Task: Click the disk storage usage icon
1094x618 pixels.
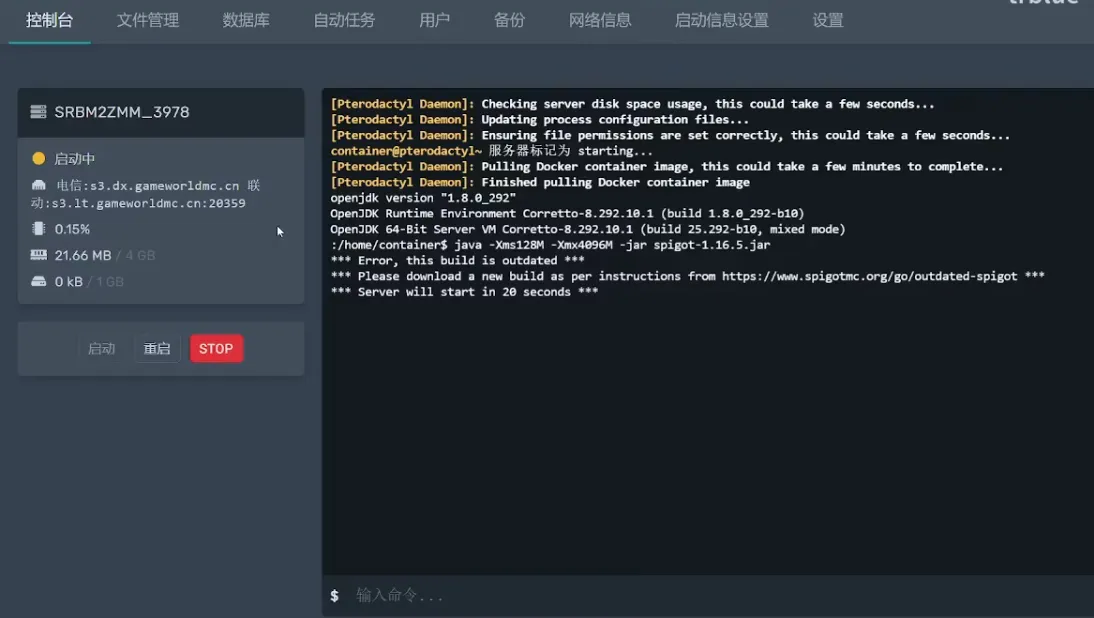Action: click(39, 281)
